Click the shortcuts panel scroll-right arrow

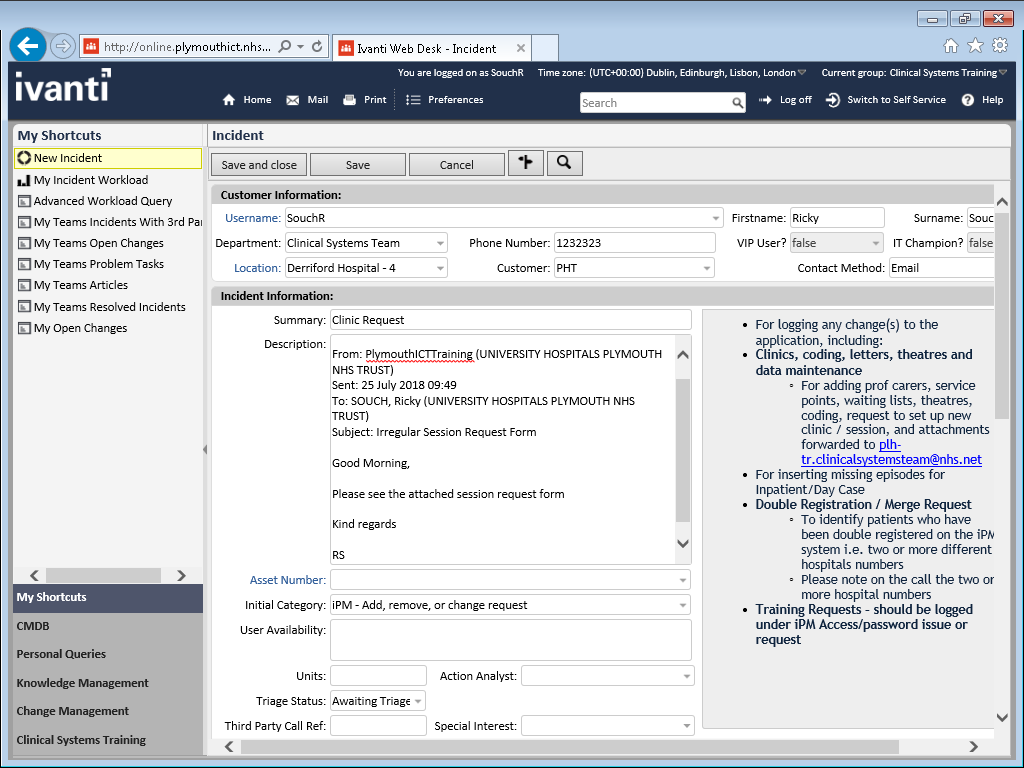point(182,575)
